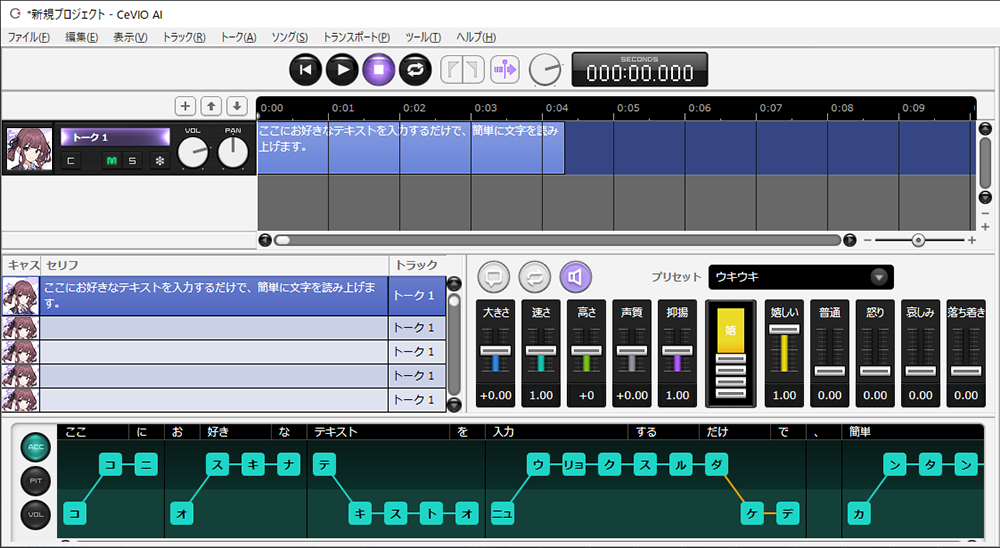Switch to ACC accent editing mode
This screenshot has height=548, width=1000.
click(36, 447)
